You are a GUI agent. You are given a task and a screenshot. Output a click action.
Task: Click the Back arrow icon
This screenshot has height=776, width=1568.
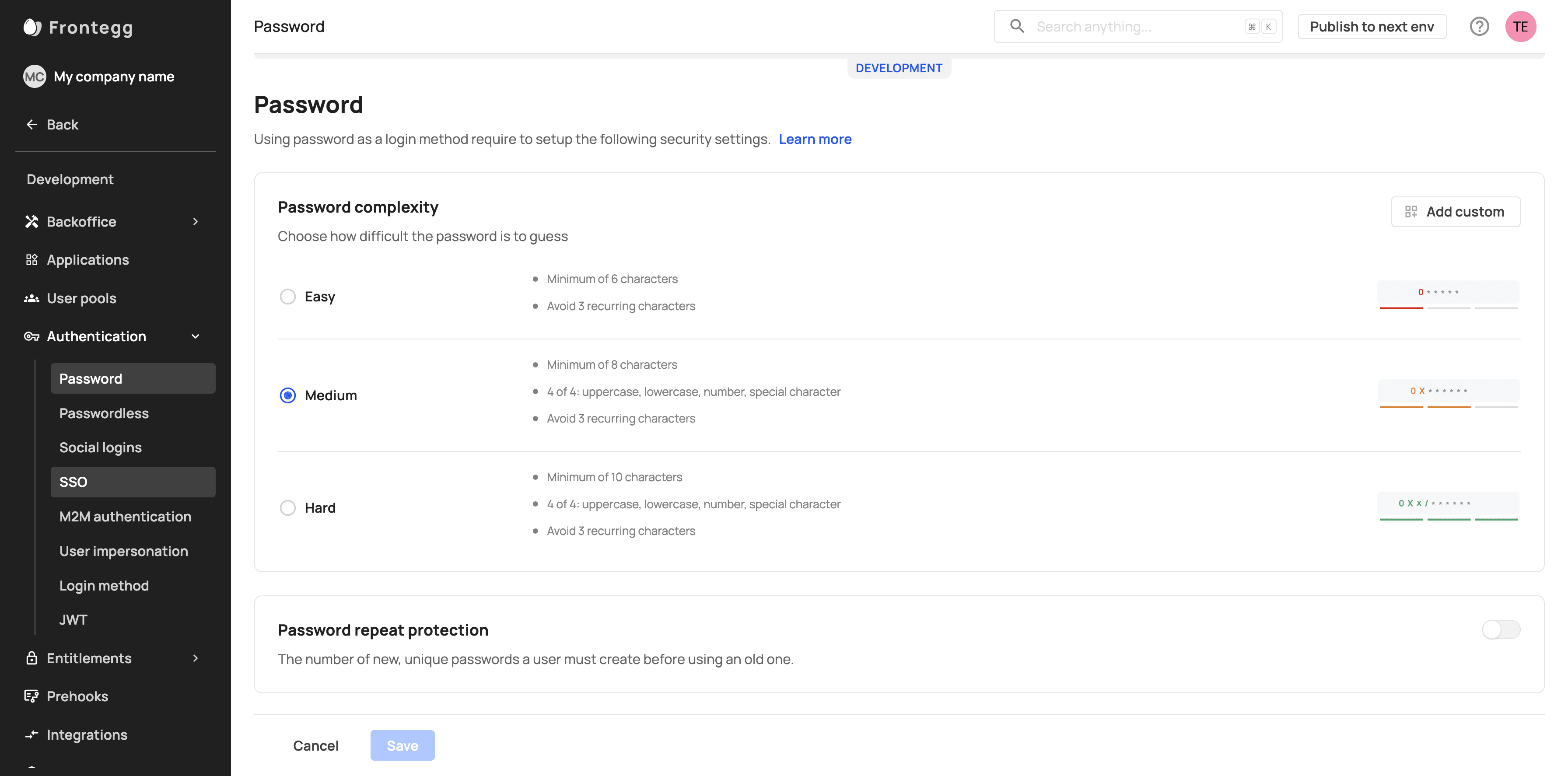click(x=31, y=125)
